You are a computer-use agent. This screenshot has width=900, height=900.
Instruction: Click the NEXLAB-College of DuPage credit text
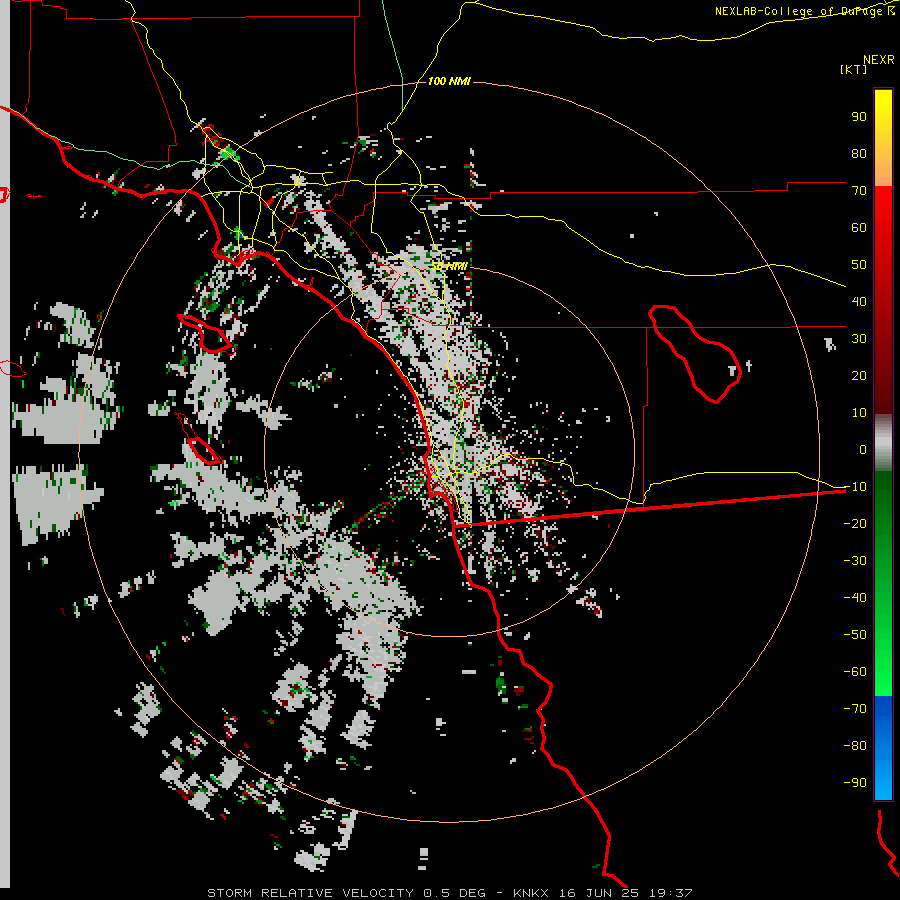coord(805,11)
